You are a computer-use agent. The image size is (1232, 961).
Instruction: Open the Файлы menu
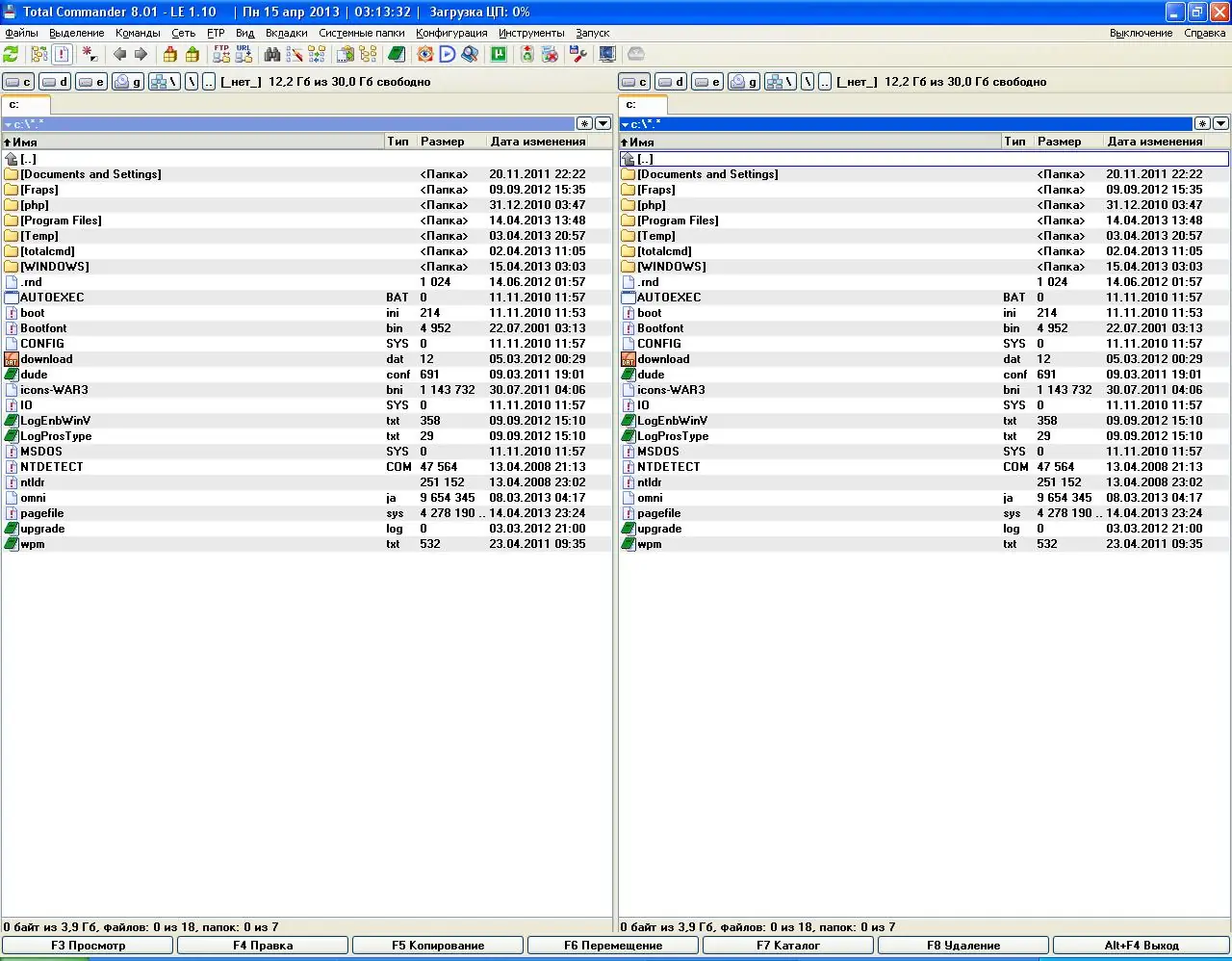[22, 33]
